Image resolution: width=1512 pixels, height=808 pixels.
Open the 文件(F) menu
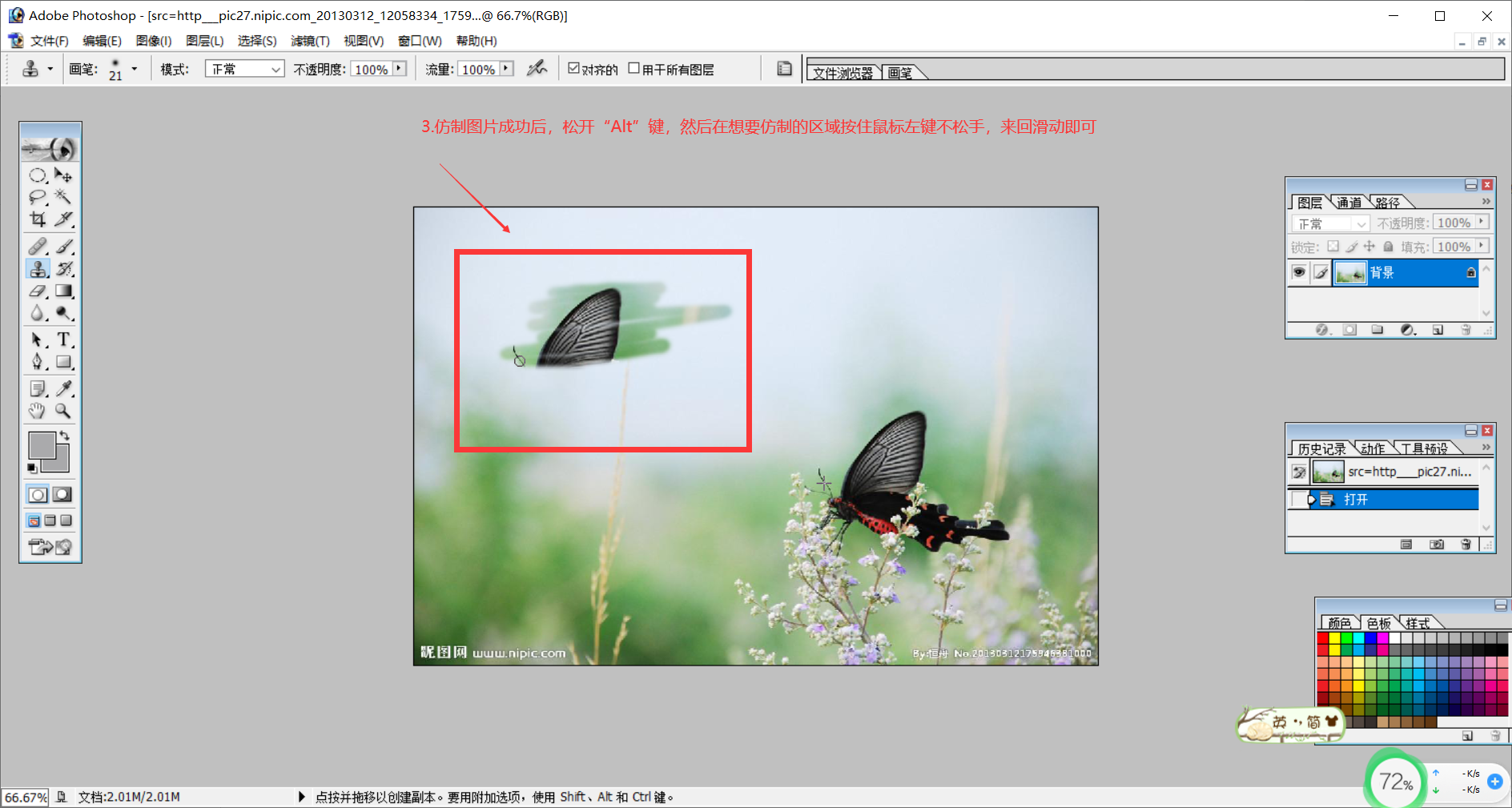tap(49, 41)
